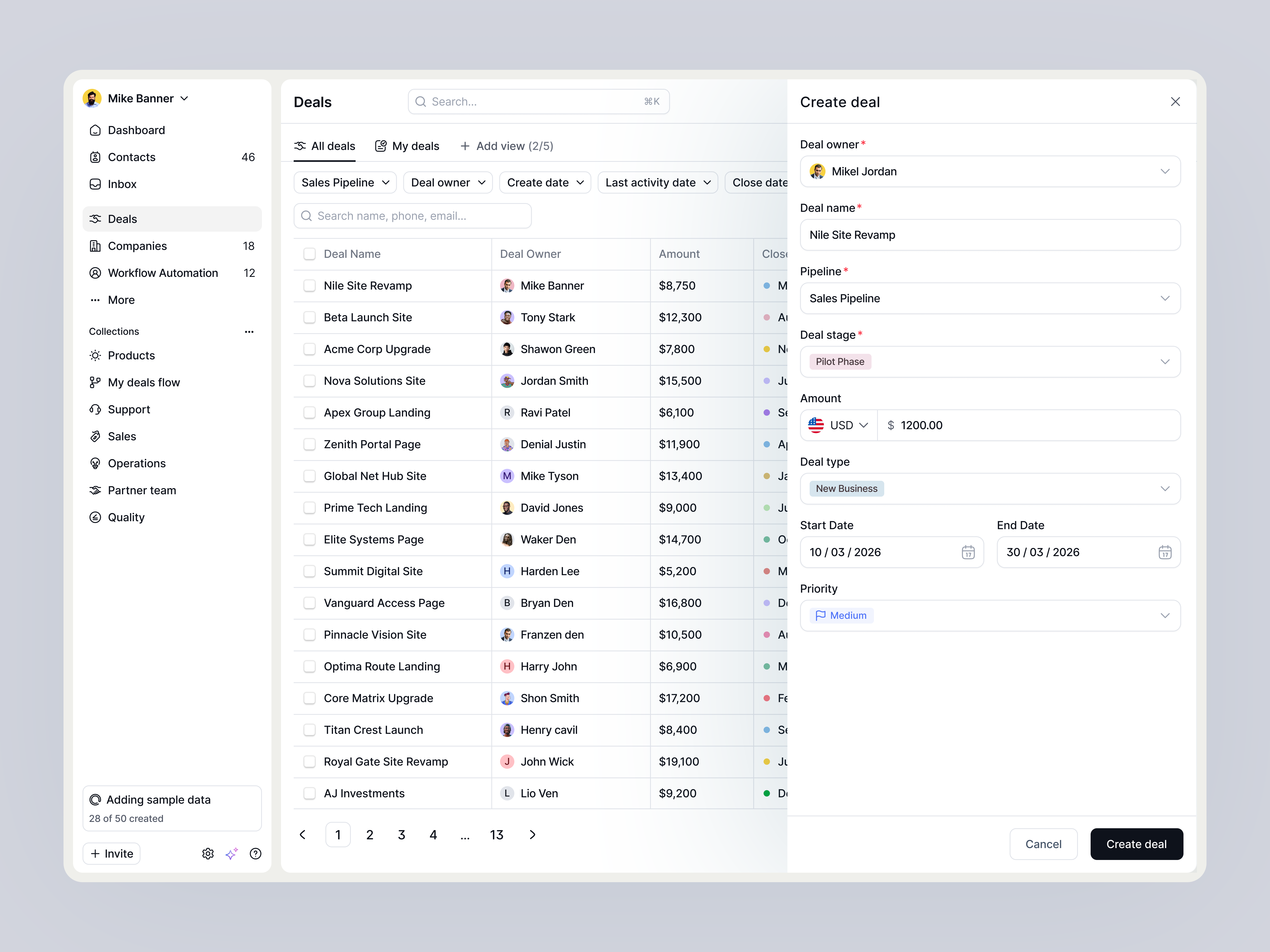Screen dimensions: 1270x952
Task: Toggle the select-all checkbox in table header
Action: [309, 254]
